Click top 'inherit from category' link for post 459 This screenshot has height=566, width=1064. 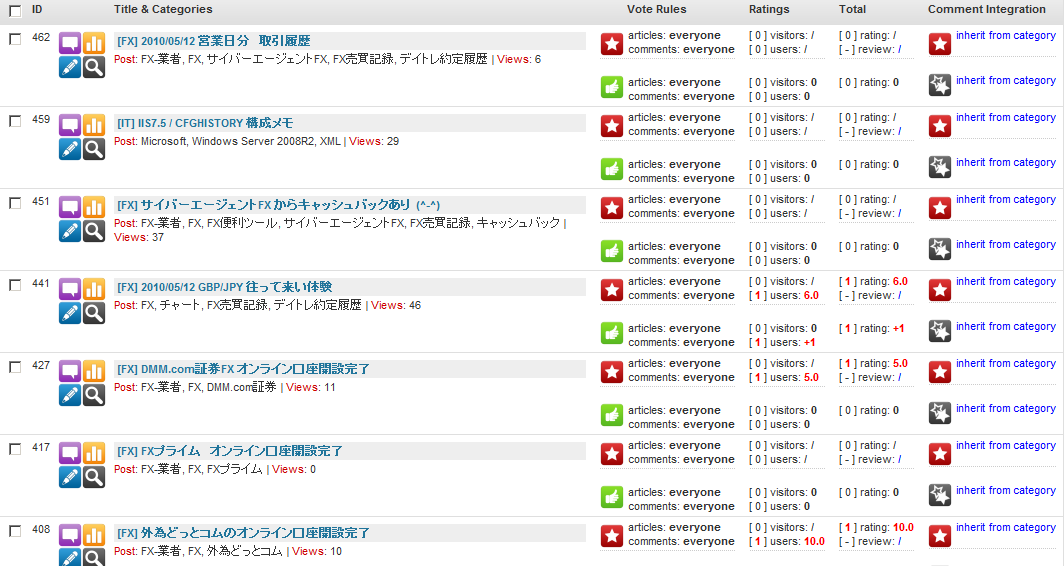coord(1005,118)
